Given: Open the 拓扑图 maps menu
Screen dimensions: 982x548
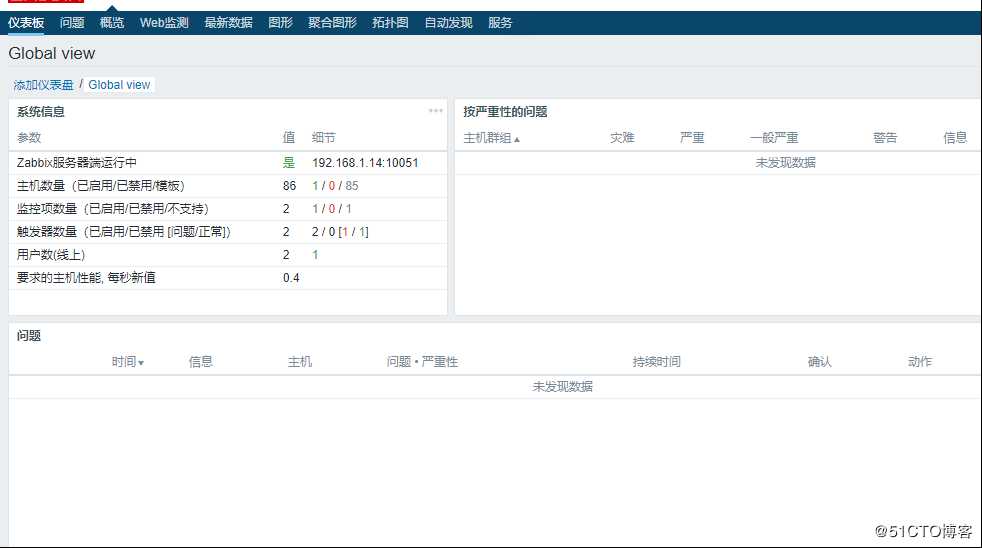Looking at the screenshot, I should pyautogui.click(x=390, y=23).
